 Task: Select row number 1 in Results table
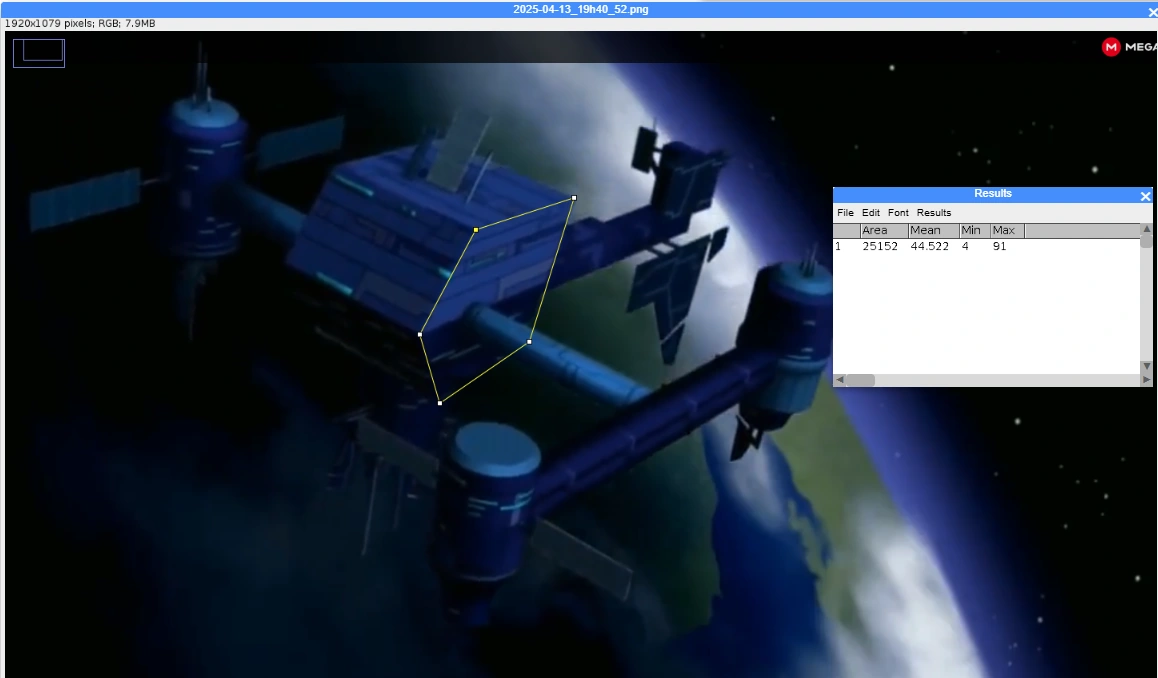tap(838, 247)
